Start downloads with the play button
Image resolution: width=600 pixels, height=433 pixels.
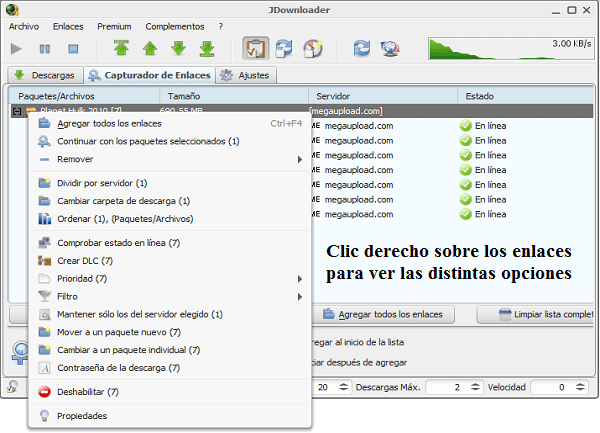pos(16,49)
